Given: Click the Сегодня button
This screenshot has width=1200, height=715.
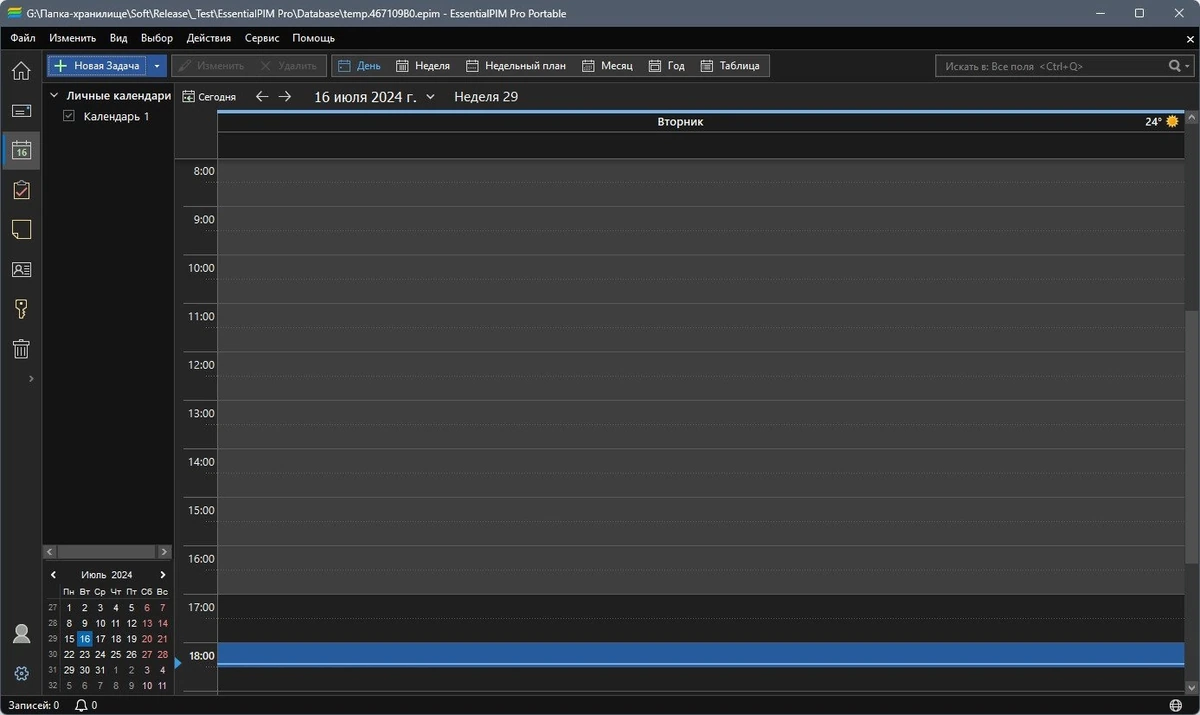Looking at the screenshot, I should 209,97.
